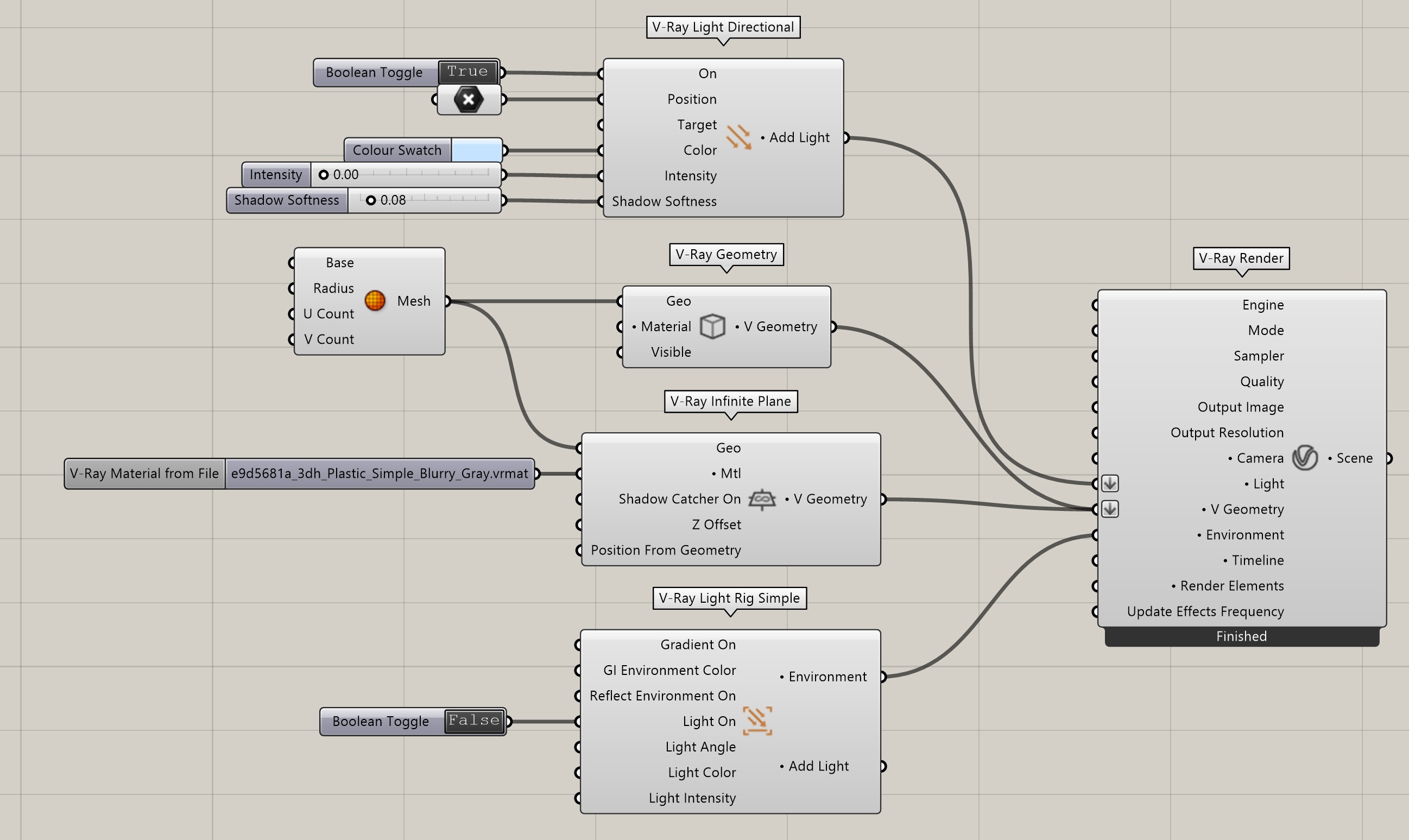Click the V Geometry output on V-Ray Geometry
1409x840 pixels.
point(776,326)
